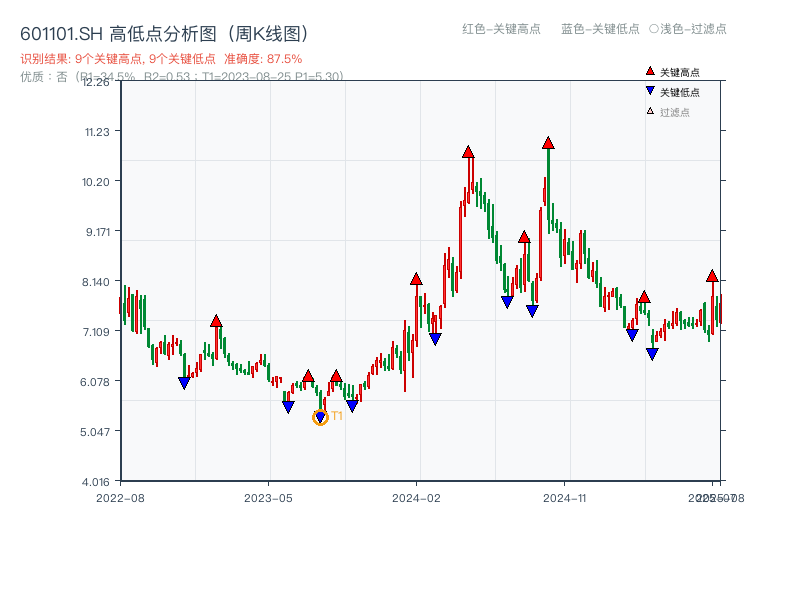Click the 10.20 y-axis label
Screen dimensions: 800x600
pos(96,182)
